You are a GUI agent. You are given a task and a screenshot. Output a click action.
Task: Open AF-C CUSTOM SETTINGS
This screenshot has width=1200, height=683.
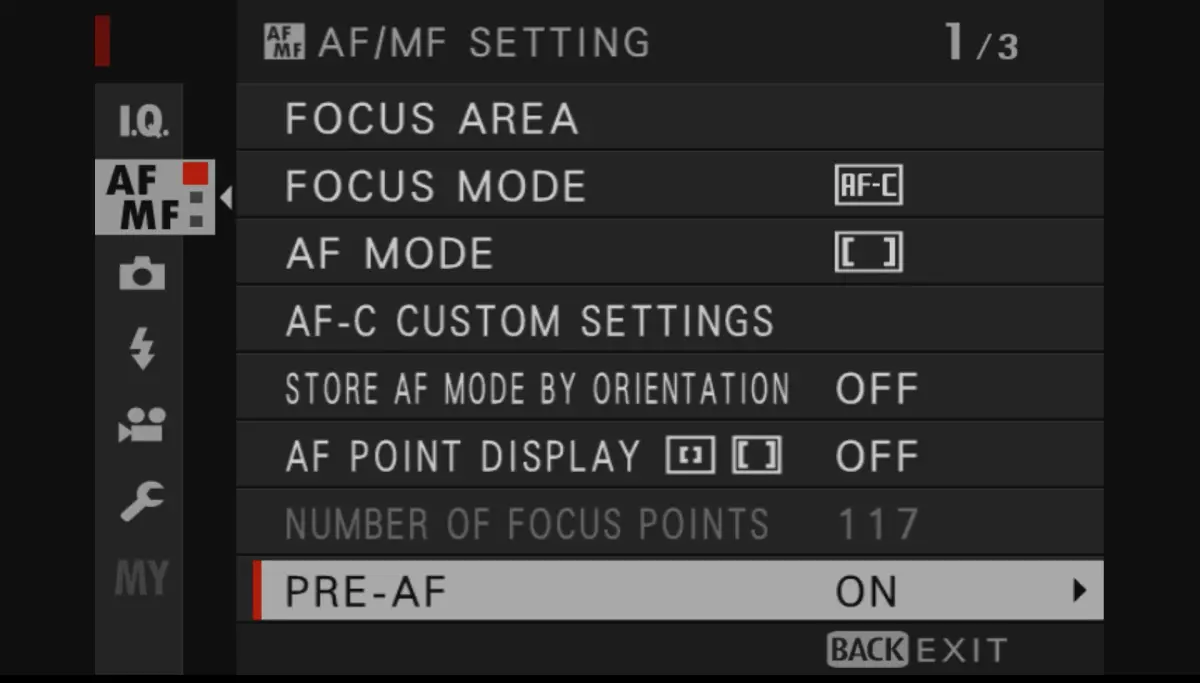(530, 320)
